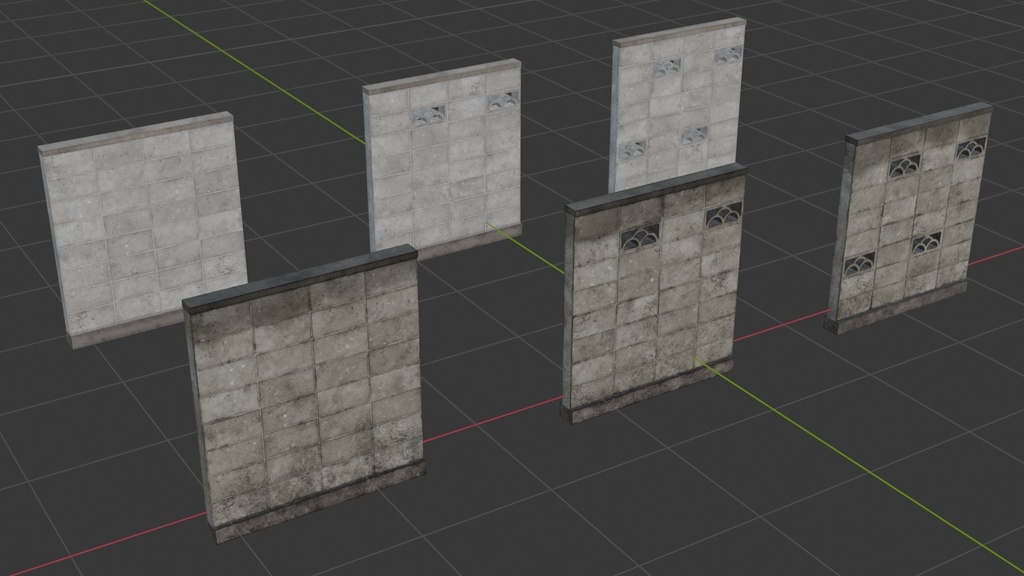This screenshot has width=1024, height=576.
Task: Select the dark weathered wall with two vents
Action: click(x=654, y=293)
